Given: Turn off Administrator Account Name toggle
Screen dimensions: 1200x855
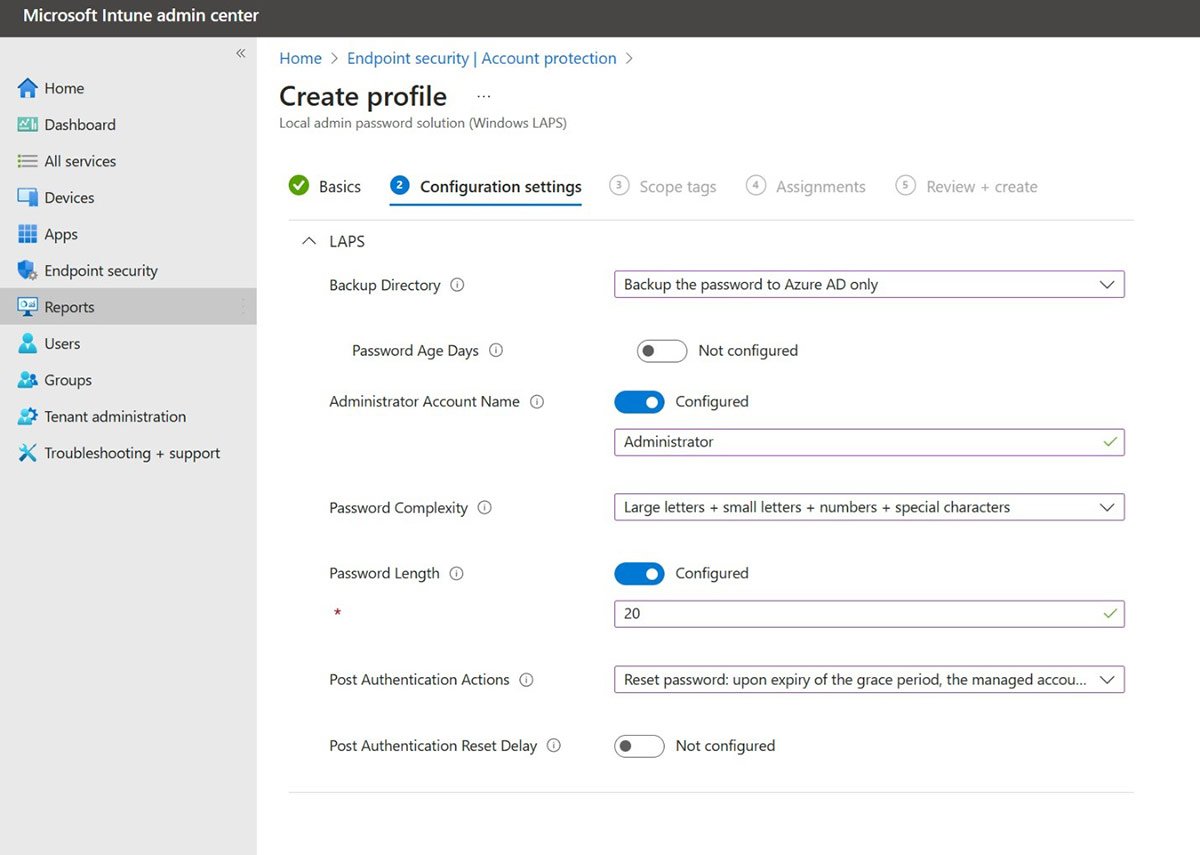Looking at the screenshot, I should (x=639, y=402).
